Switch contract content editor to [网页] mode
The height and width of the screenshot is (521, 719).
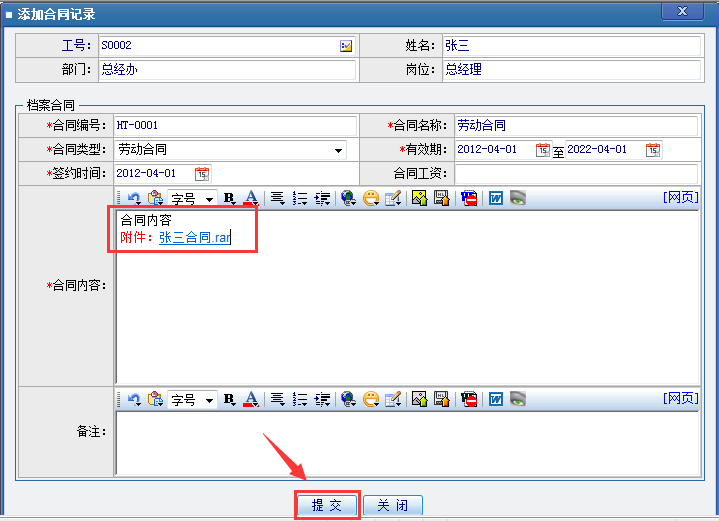tap(680, 197)
